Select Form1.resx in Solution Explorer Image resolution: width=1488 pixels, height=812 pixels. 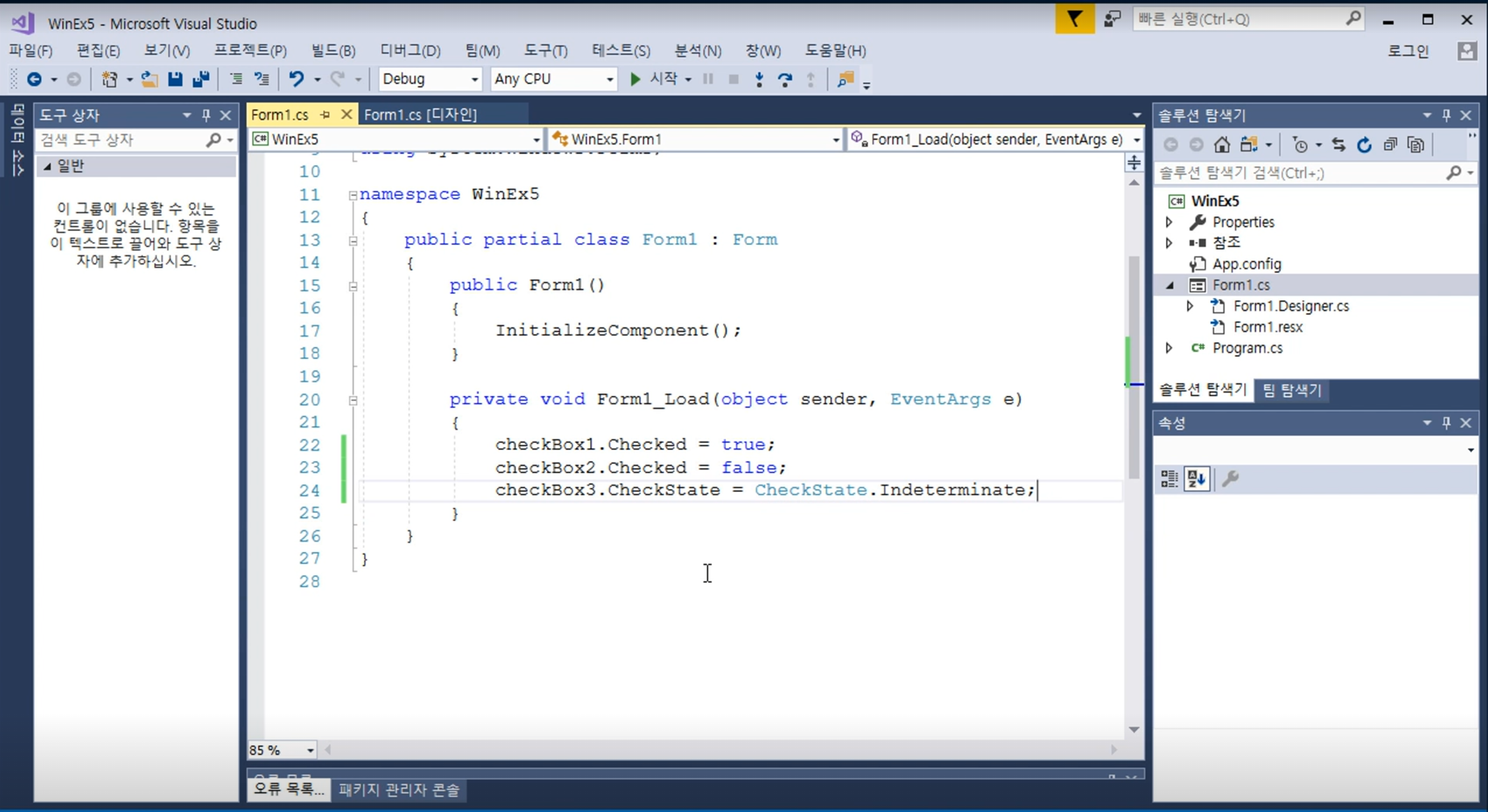click(1268, 327)
